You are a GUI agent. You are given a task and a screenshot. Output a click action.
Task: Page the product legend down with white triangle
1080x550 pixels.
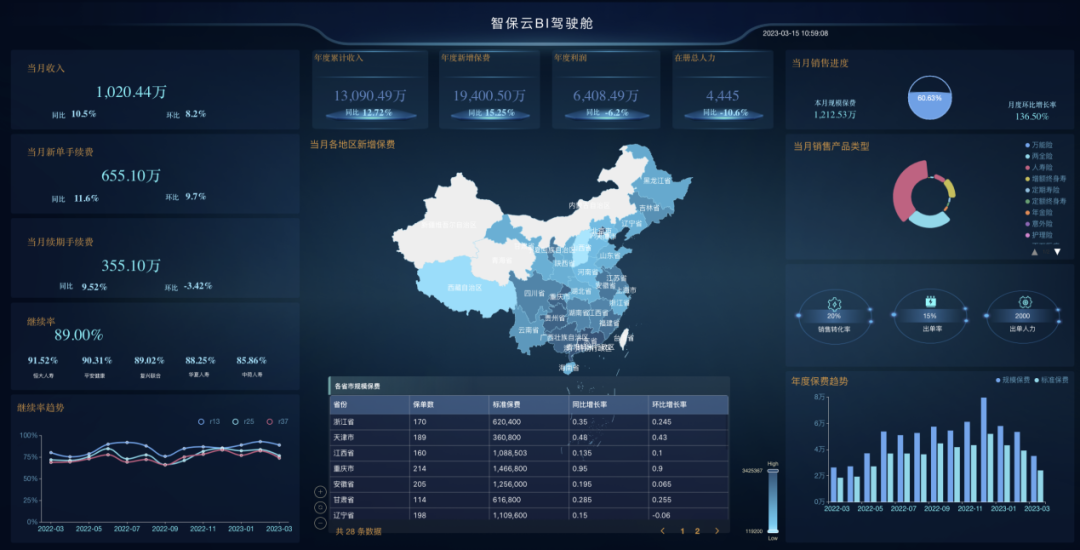coord(1057,252)
